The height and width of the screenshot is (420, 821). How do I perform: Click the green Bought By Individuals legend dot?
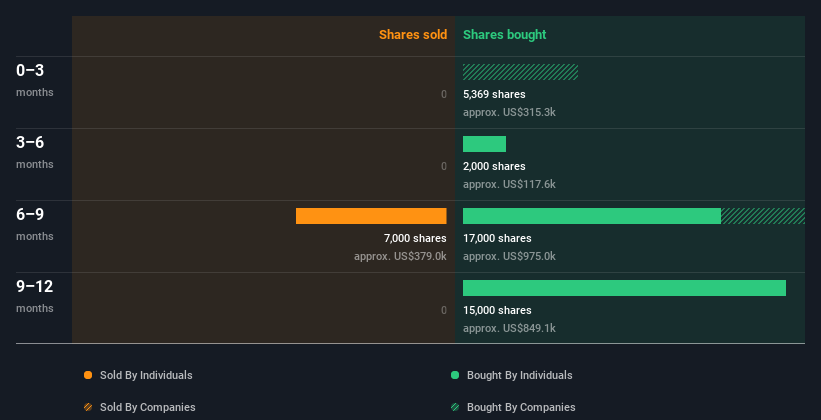tap(455, 375)
